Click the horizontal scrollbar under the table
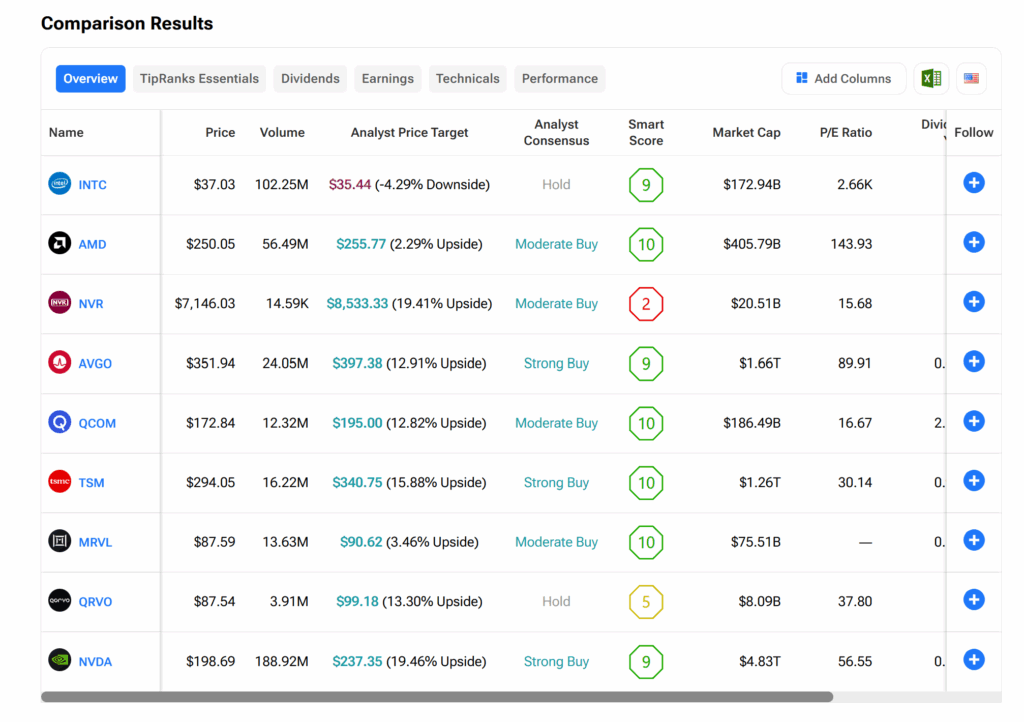Image resolution: width=1024 pixels, height=722 pixels. click(437, 697)
